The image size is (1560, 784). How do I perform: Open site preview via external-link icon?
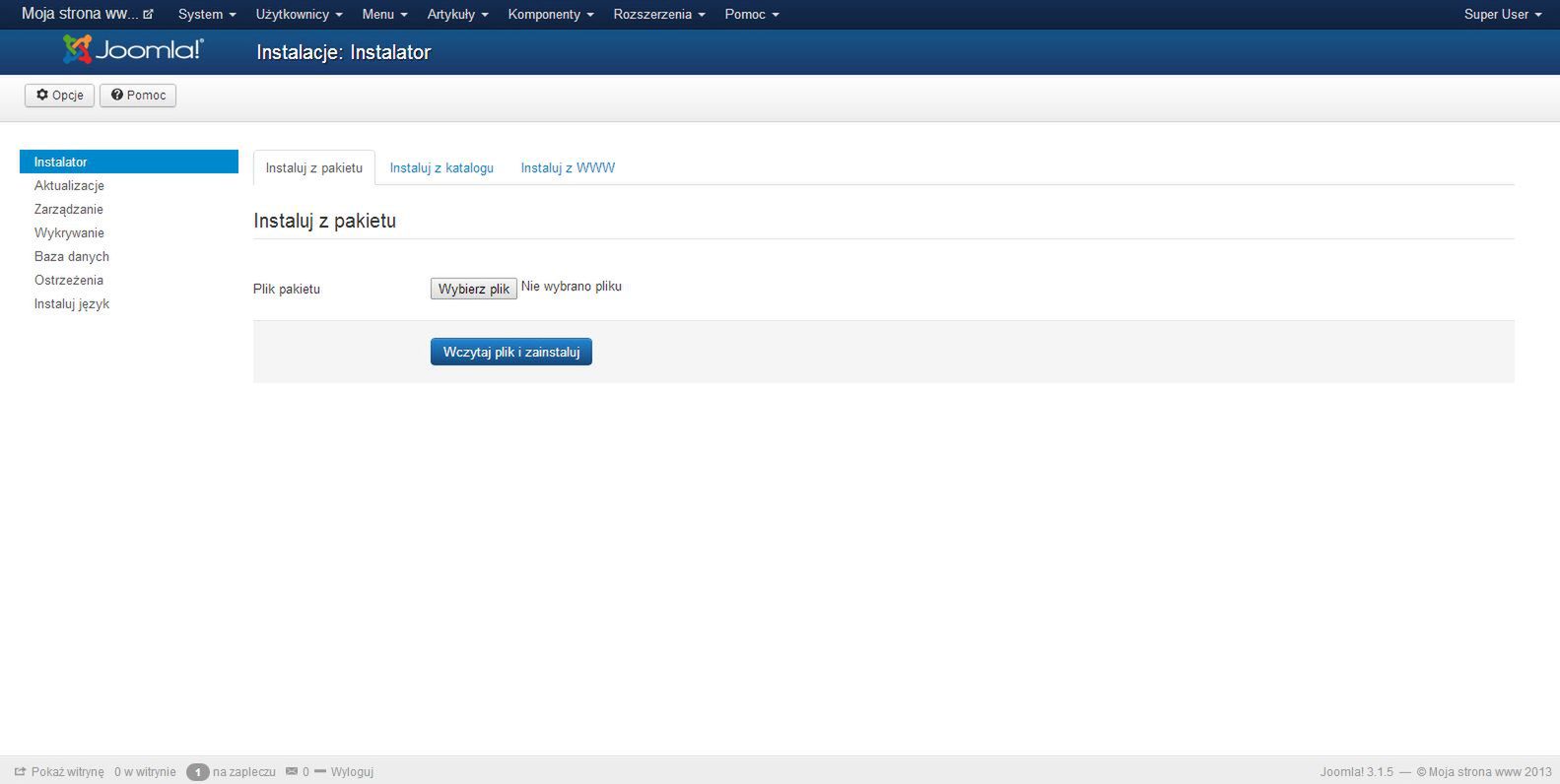pos(148,15)
